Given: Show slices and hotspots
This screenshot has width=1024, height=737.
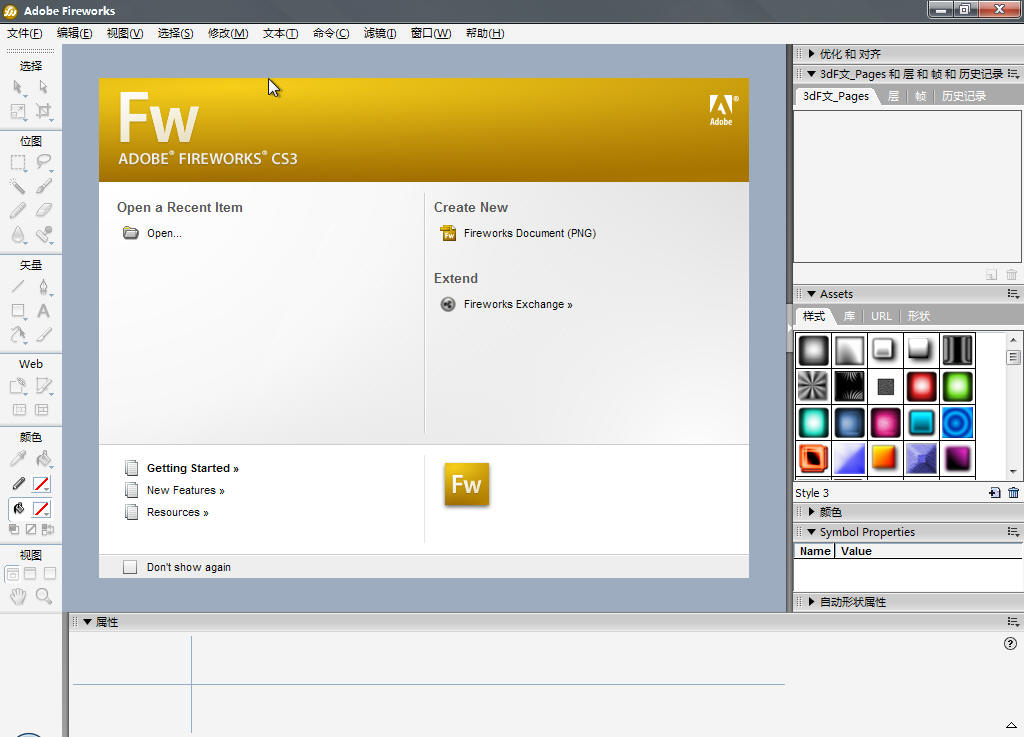Looking at the screenshot, I should tap(42, 410).
